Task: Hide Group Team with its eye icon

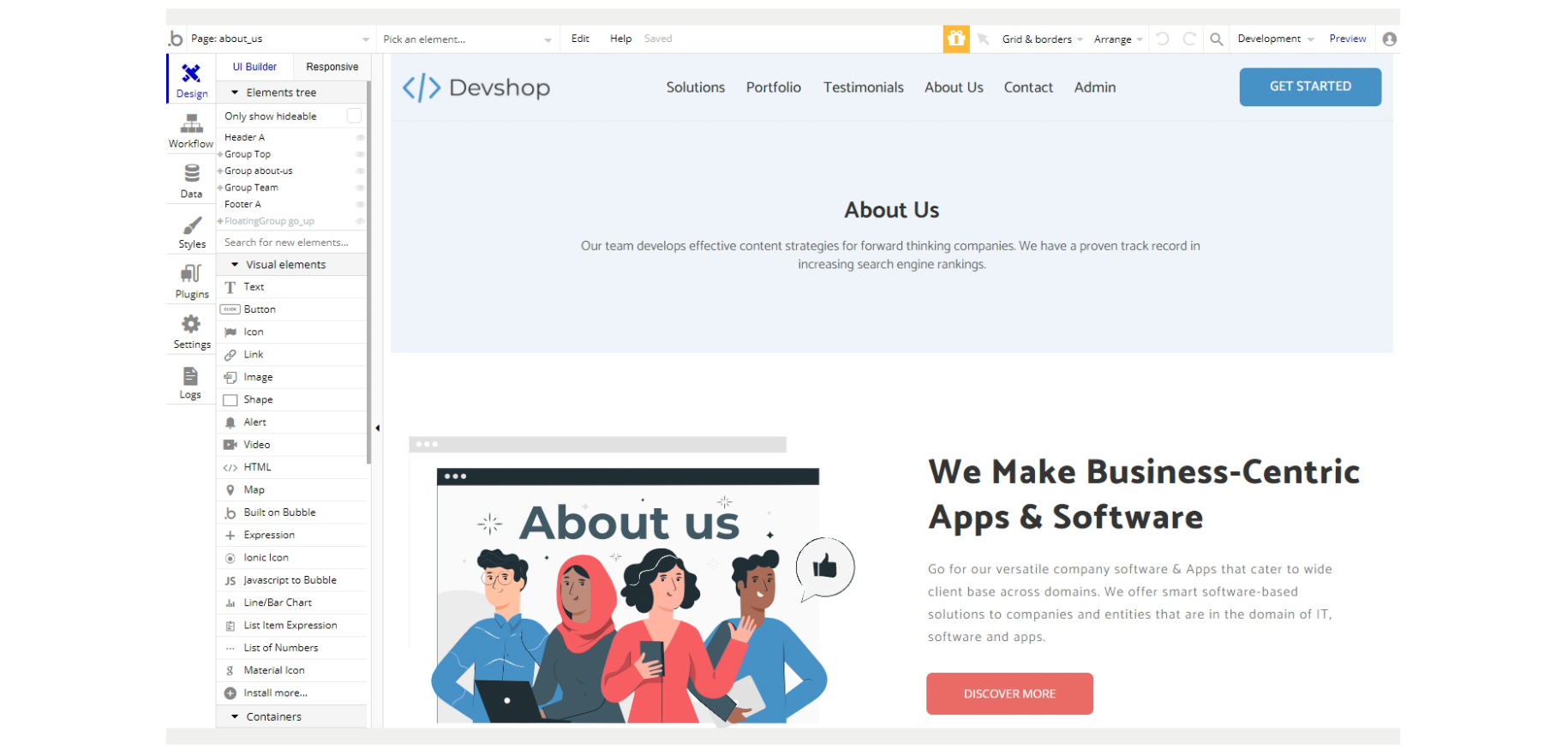Action: (x=360, y=188)
